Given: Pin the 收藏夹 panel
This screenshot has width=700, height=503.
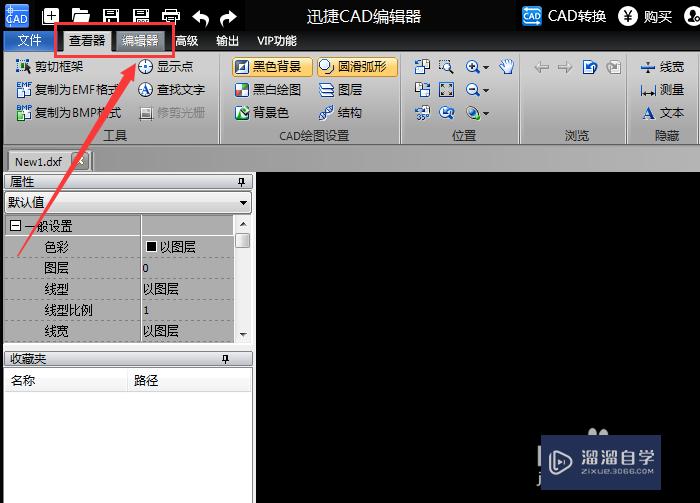Looking at the screenshot, I should [225, 359].
